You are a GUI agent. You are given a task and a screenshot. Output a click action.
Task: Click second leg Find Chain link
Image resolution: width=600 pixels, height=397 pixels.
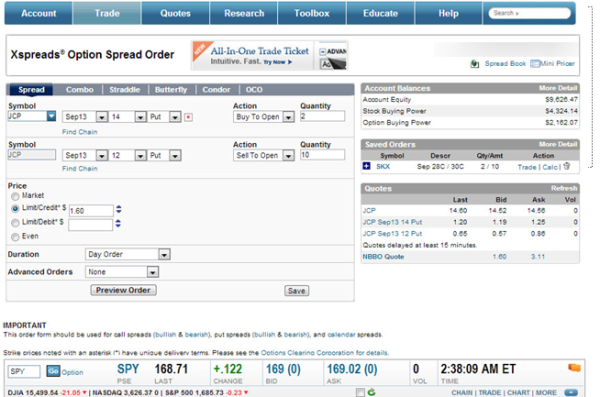(x=80, y=168)
